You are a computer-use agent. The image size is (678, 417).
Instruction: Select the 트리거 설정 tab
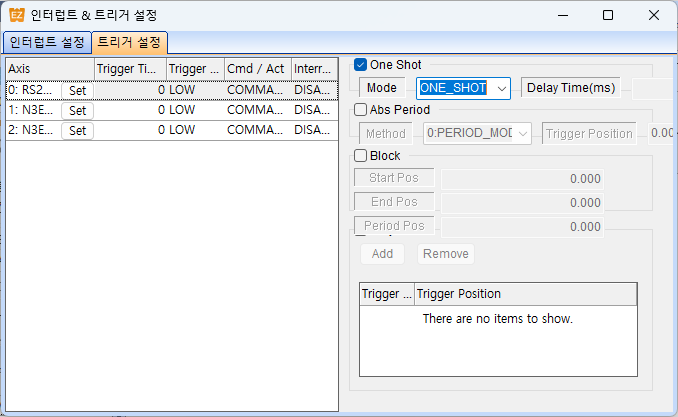pos(129,42)
